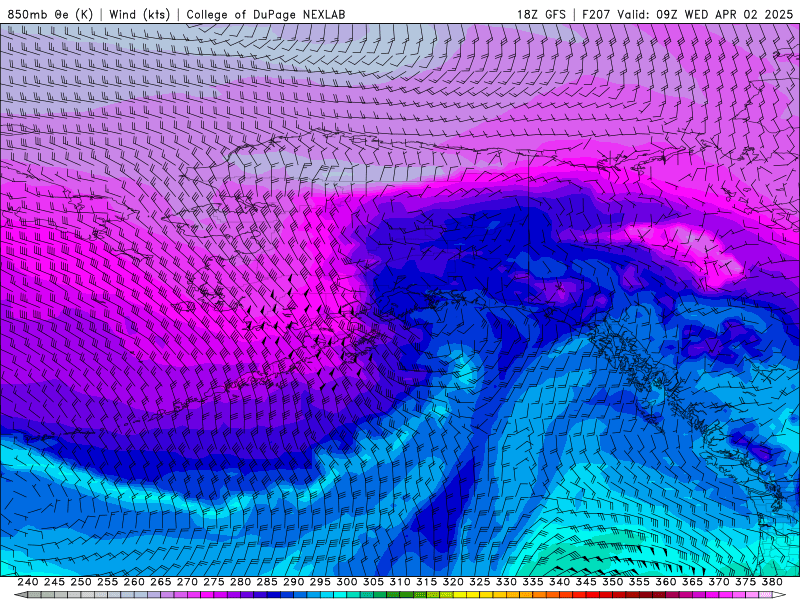Screen dimensions: 800x600
Task: Select the 245 value on the color scale
Action: [x=54, y=582]
